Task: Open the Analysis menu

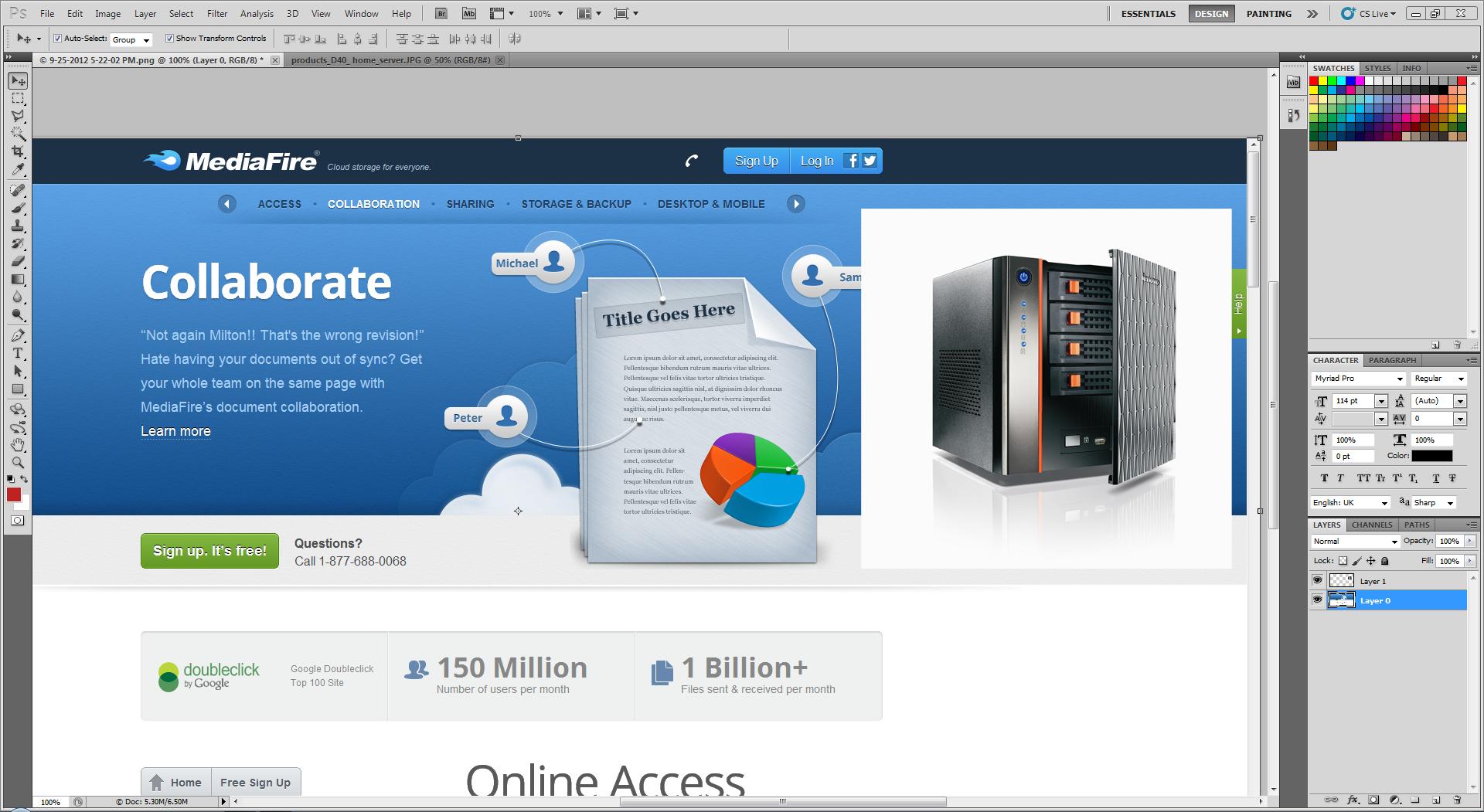Action: [257, 13]
